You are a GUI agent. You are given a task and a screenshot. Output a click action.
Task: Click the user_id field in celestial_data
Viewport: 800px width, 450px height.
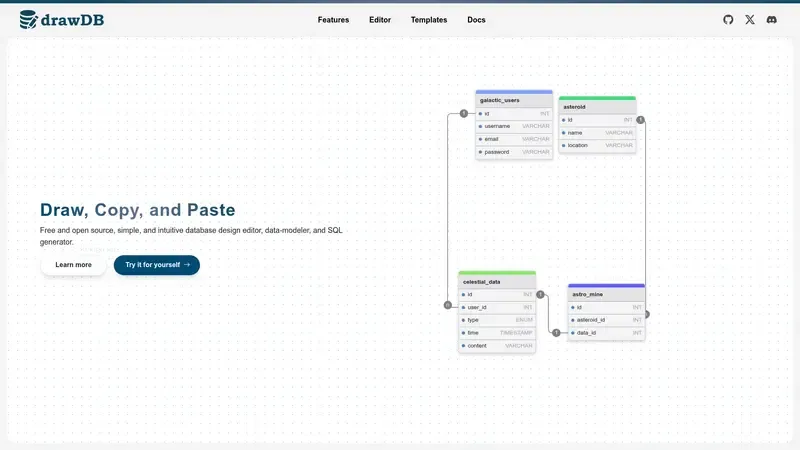point(497,307)
